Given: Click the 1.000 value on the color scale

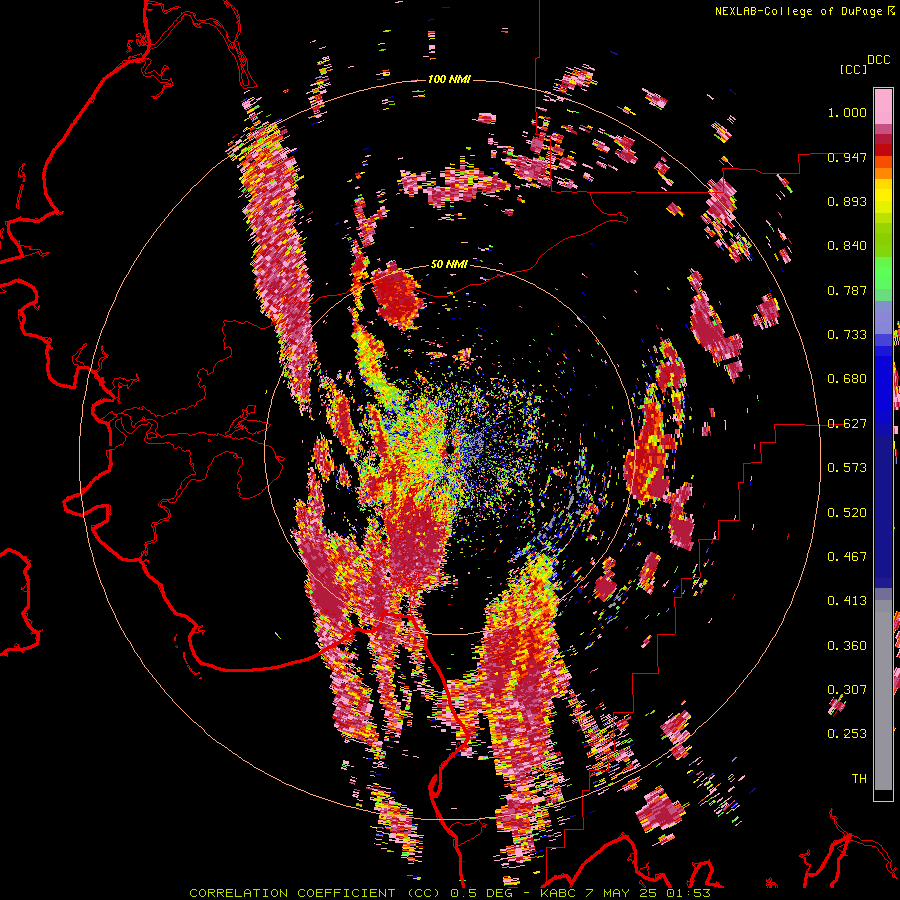Looking at the screenshot, I should [847, 112].
